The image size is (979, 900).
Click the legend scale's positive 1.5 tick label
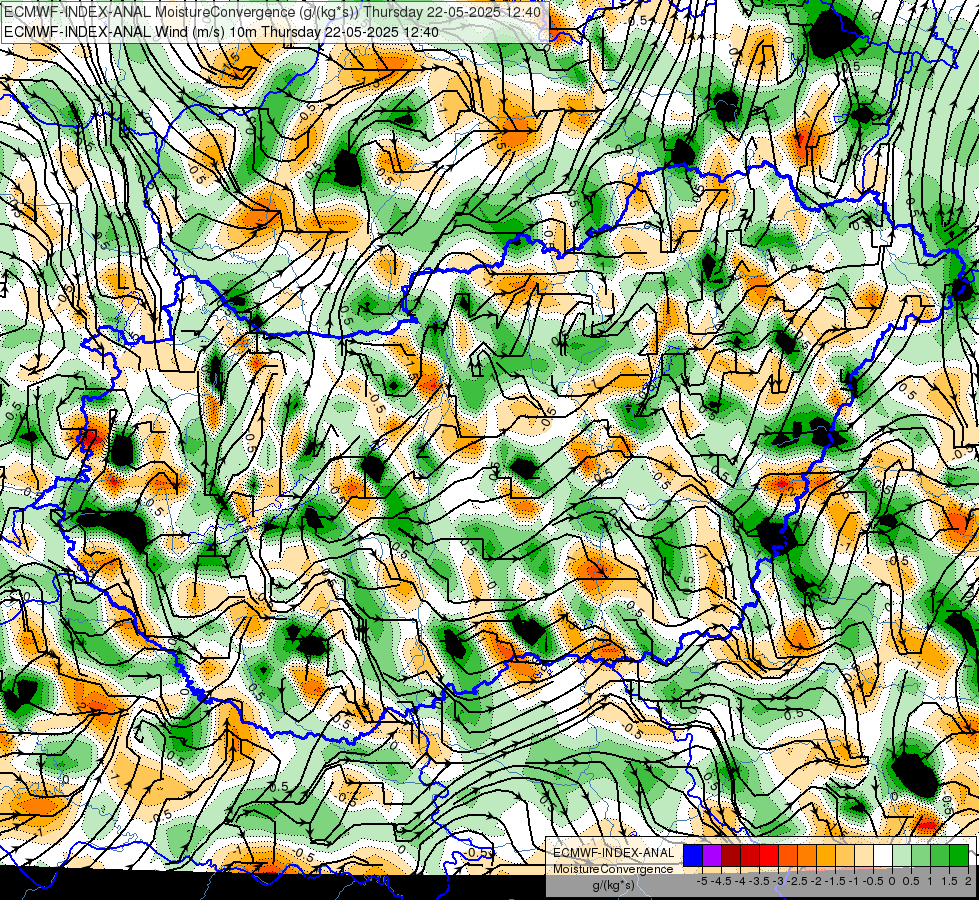tap(950, 881)
